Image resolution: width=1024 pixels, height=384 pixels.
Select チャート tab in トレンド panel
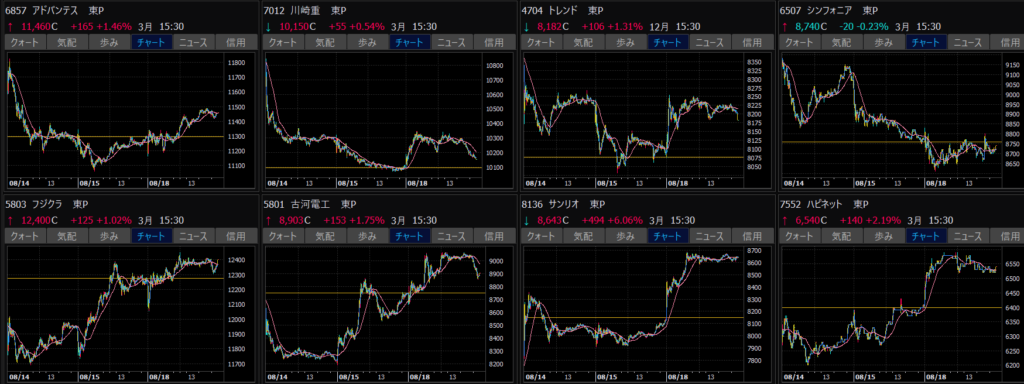[667, 42]
